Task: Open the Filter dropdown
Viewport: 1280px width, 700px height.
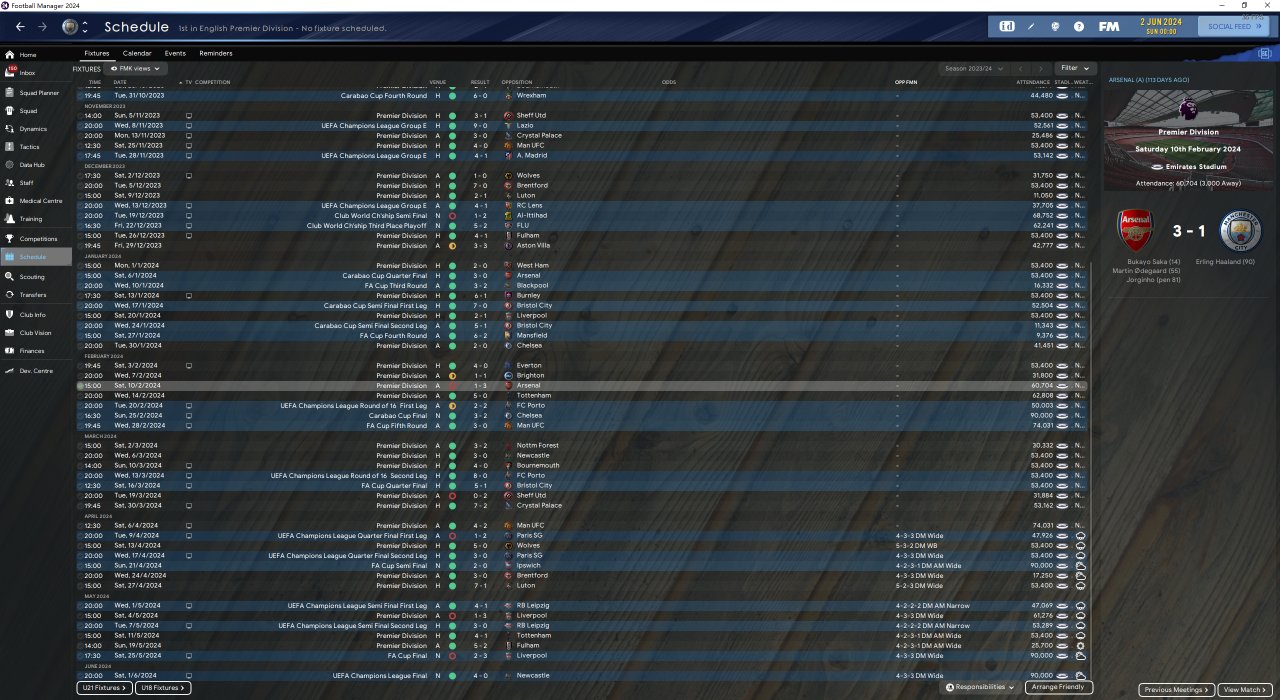Action: point(1075,69)
